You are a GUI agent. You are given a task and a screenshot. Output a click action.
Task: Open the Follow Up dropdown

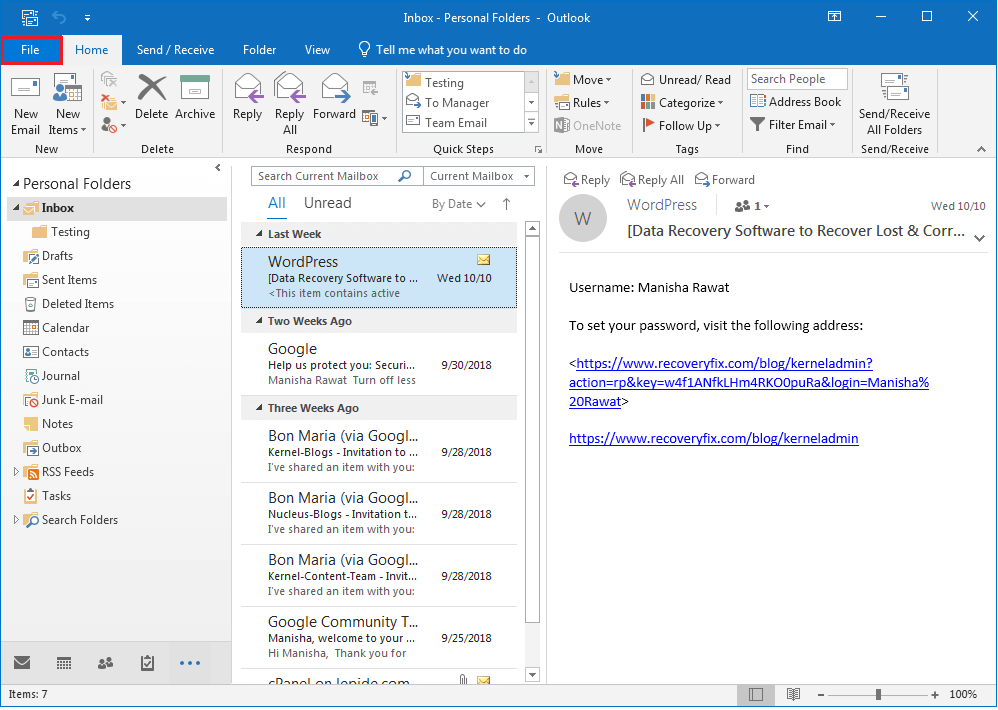coord(680,125)
